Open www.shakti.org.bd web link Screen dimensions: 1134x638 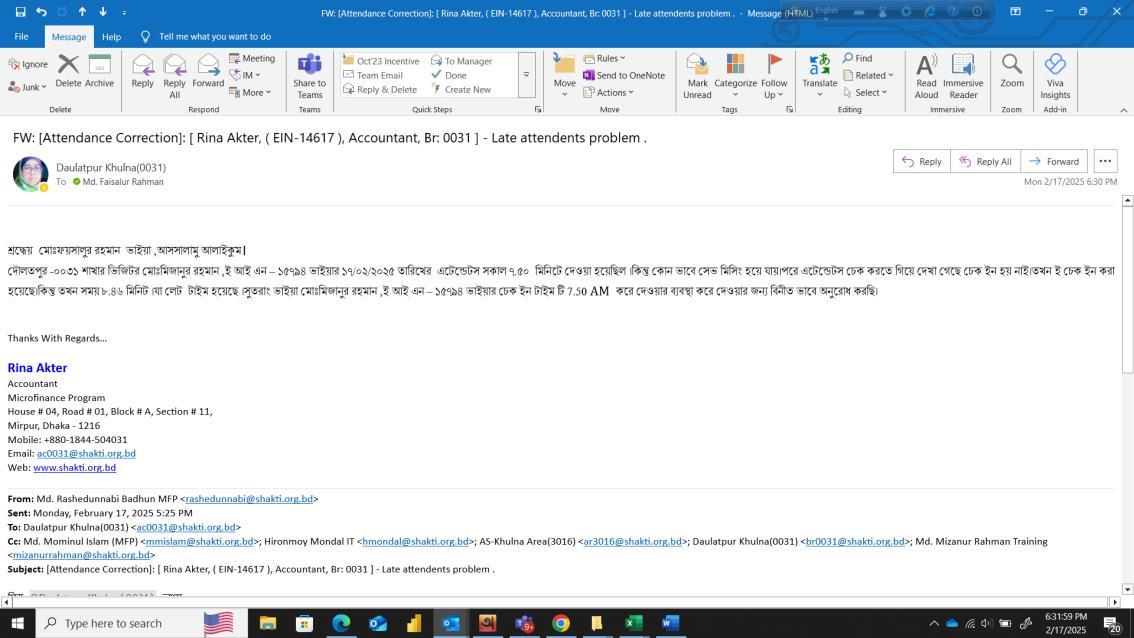74,467
